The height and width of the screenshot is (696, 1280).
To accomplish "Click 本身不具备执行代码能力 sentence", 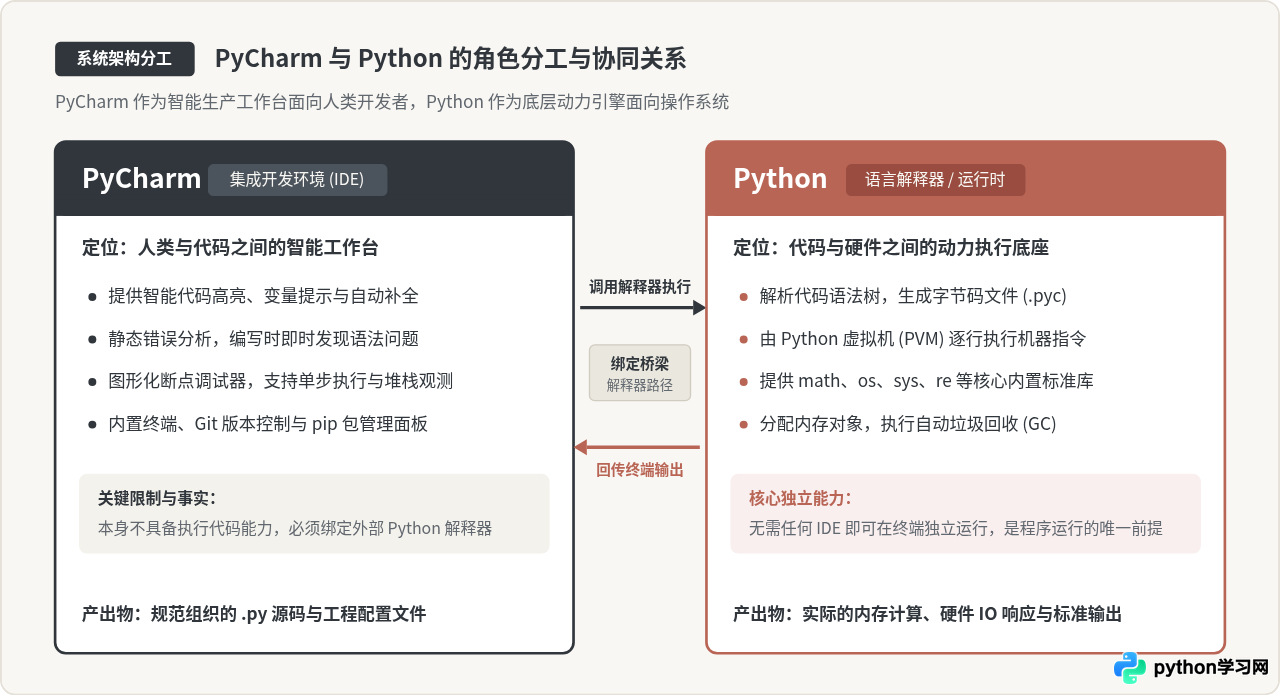I will pos(295,528).
